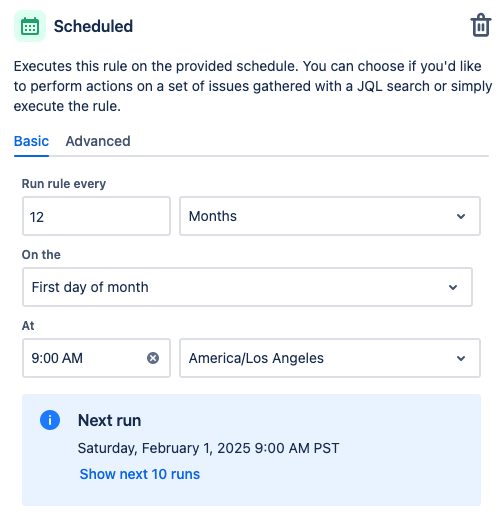Click the 9:00 AM time input field

pyautogui.click(x=96, y=358)
